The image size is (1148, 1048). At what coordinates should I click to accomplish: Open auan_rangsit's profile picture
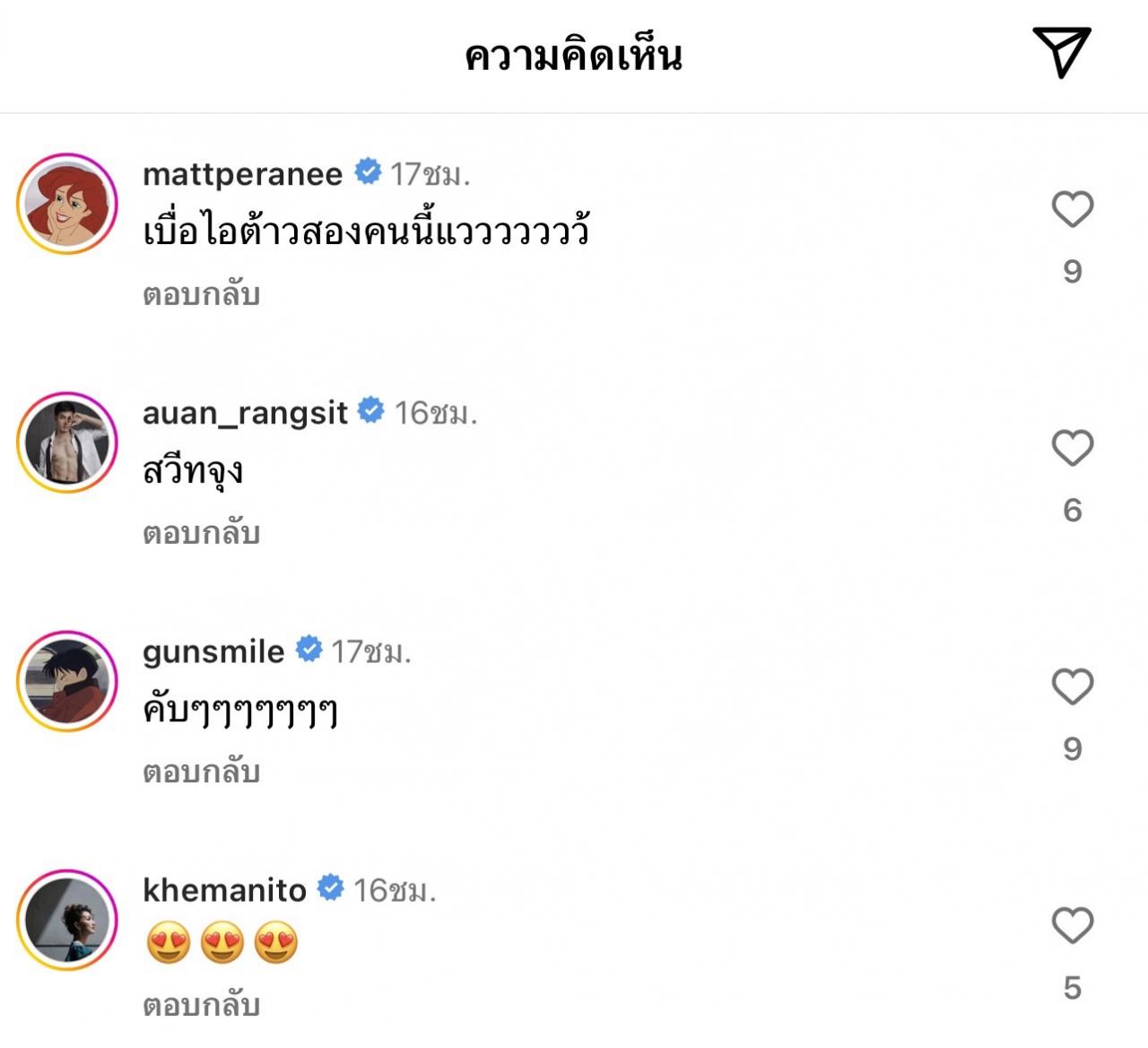pos(67,442)
